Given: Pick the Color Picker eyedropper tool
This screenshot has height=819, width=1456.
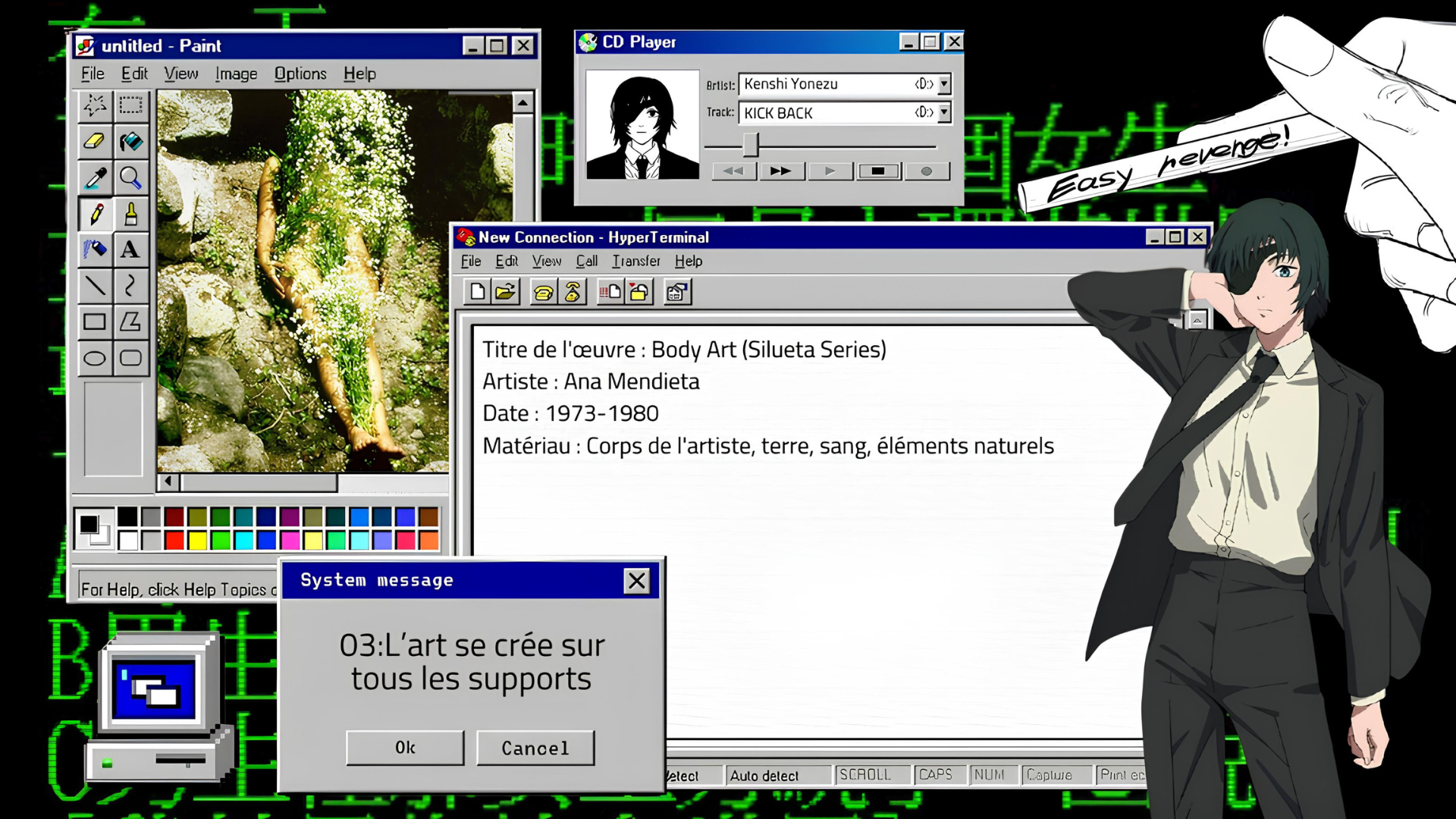Looking at the screenshot, I should tap(95, 177).
